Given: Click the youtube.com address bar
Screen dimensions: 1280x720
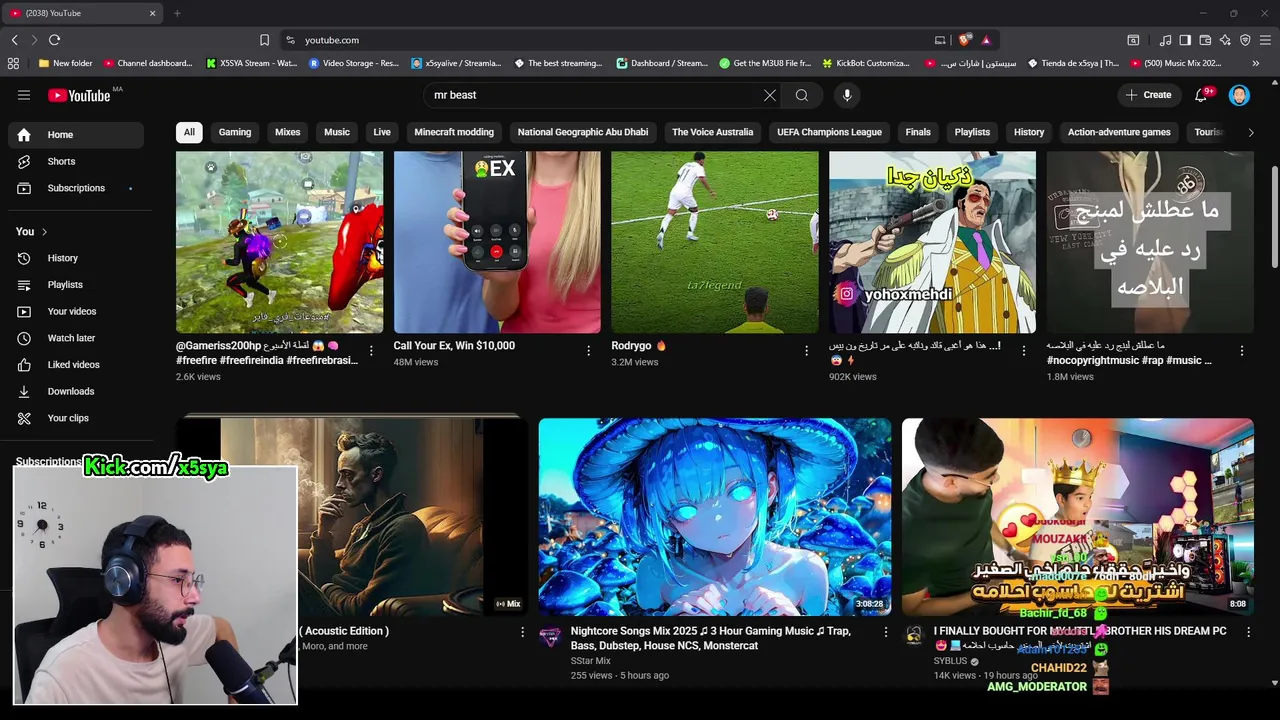Looking at the screenshot, I should 610,40.
